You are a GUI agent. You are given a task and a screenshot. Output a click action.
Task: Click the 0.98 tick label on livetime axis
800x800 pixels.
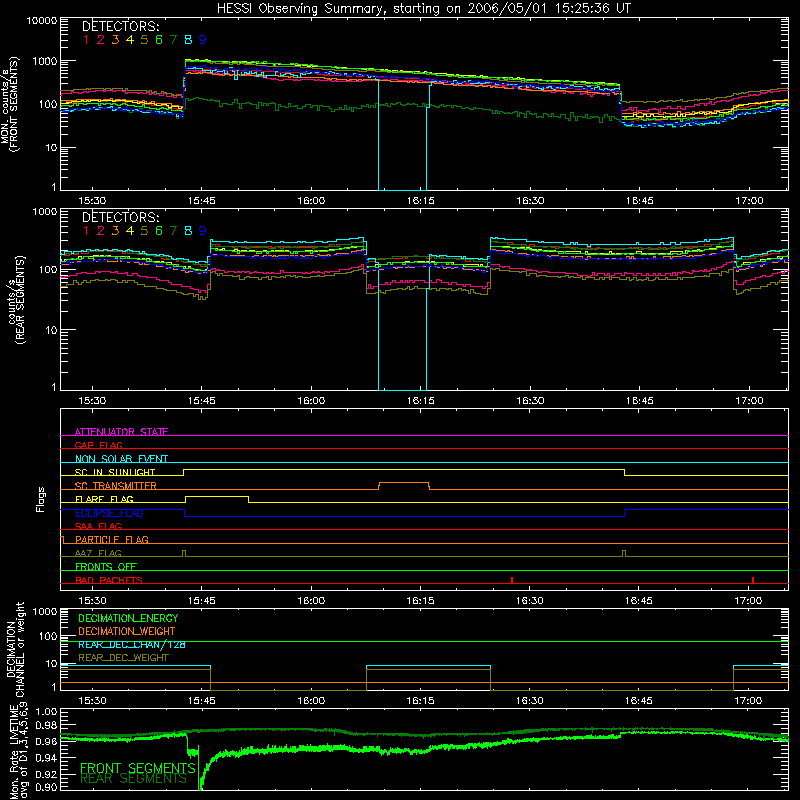click(46, 726)
